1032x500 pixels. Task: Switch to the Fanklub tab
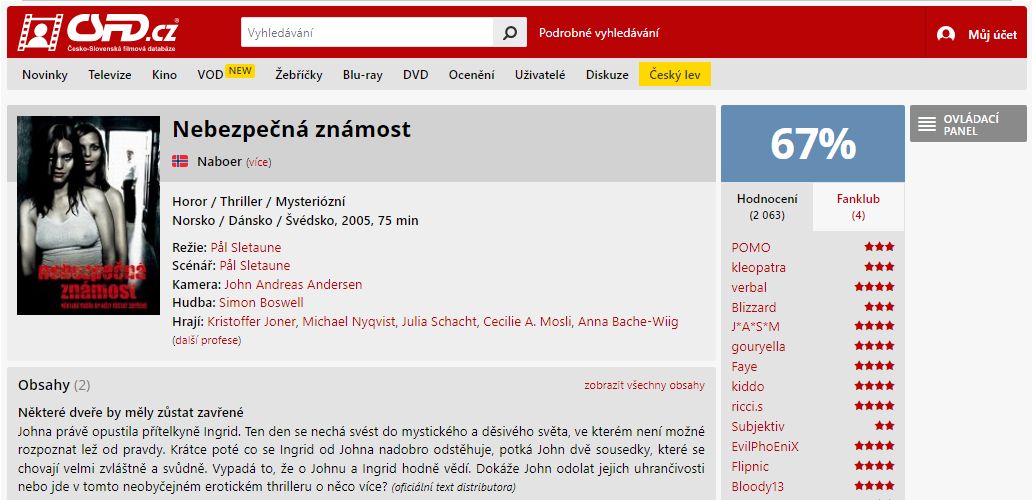click(x=858, y=207)
